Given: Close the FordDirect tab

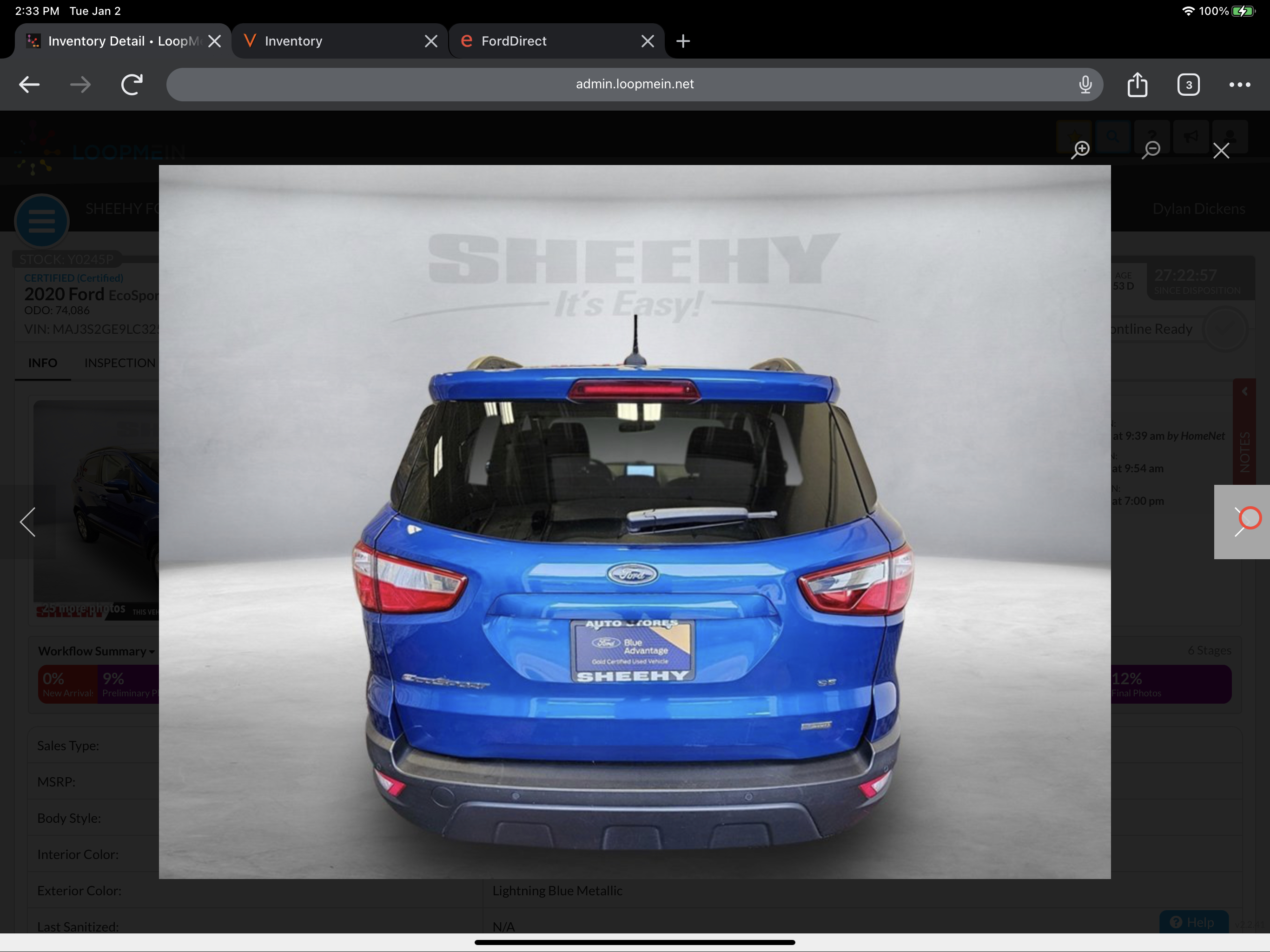Looking at the screenshot, I should pos(648,41).
